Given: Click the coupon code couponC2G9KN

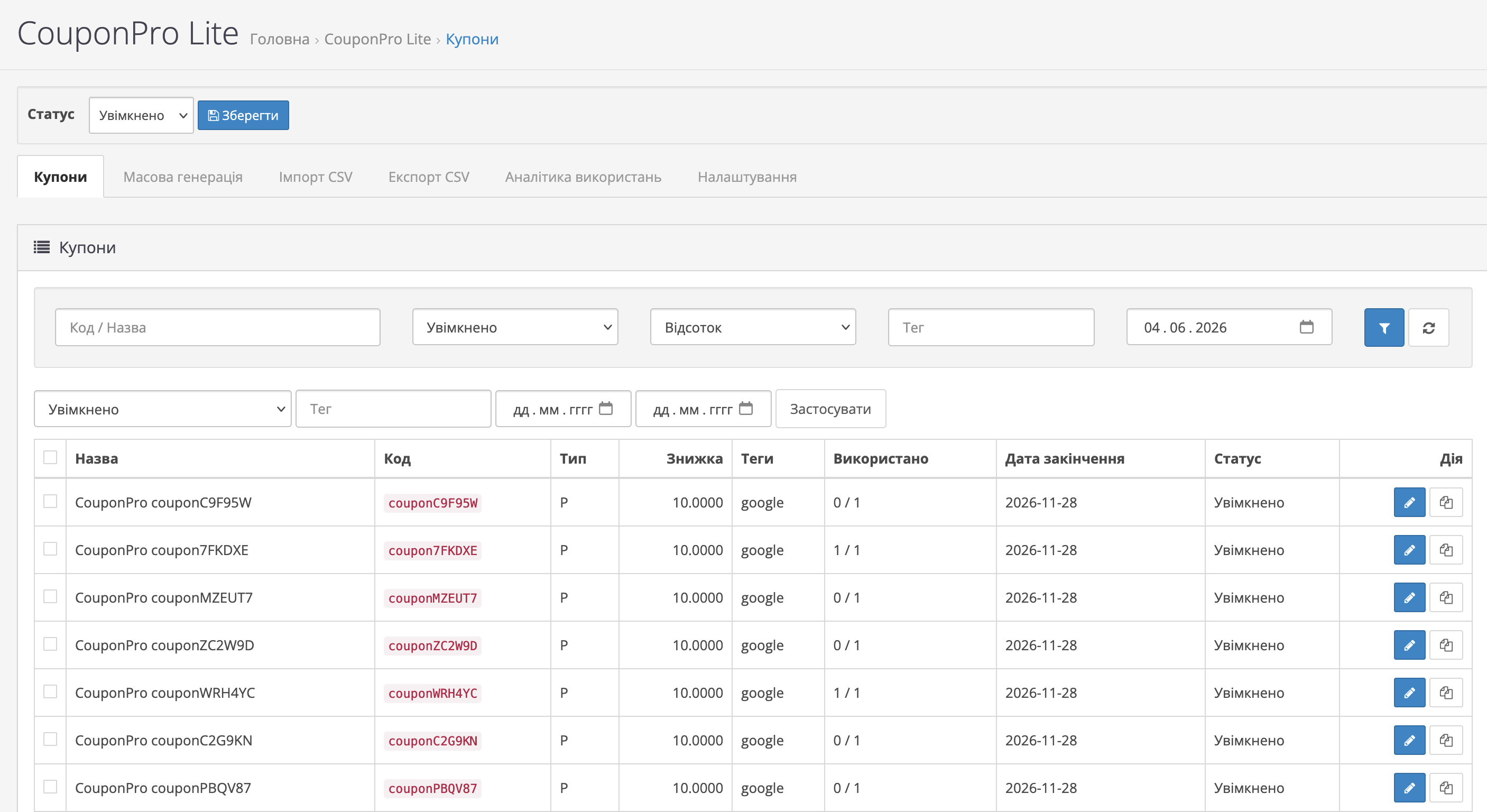Looking at the screenshot, I should 433,741.
